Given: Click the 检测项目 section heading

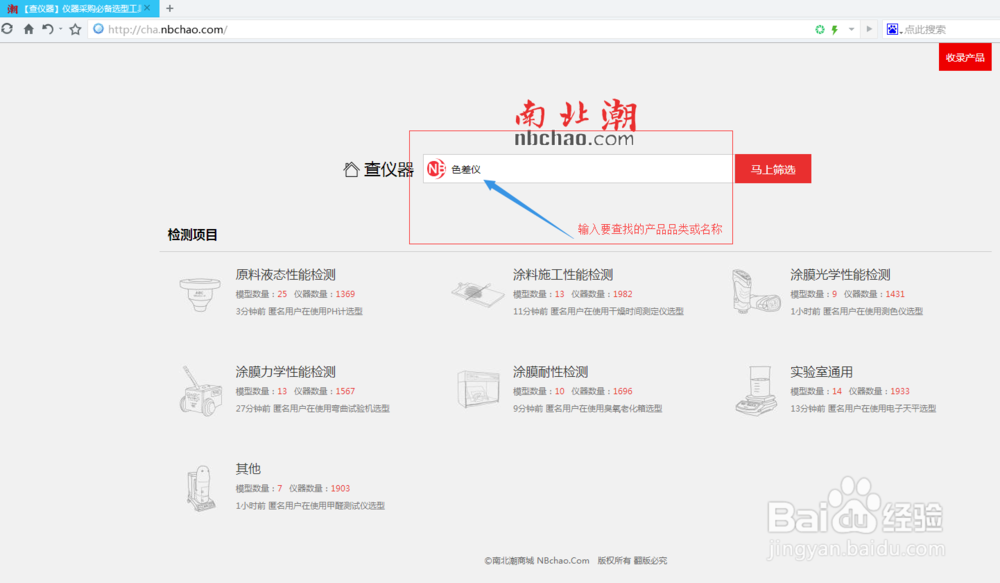Looking at the screenshot, I should point(193,235).
